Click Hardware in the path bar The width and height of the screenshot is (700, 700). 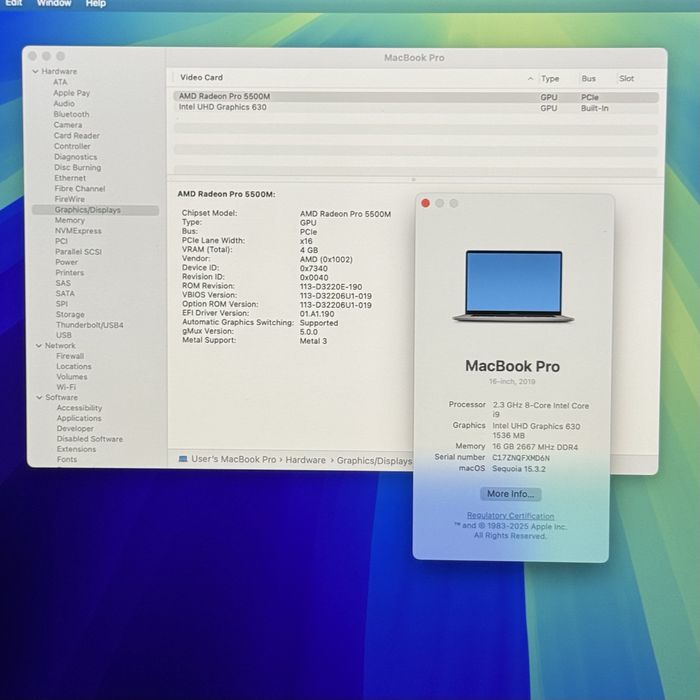tap(306, 460)
